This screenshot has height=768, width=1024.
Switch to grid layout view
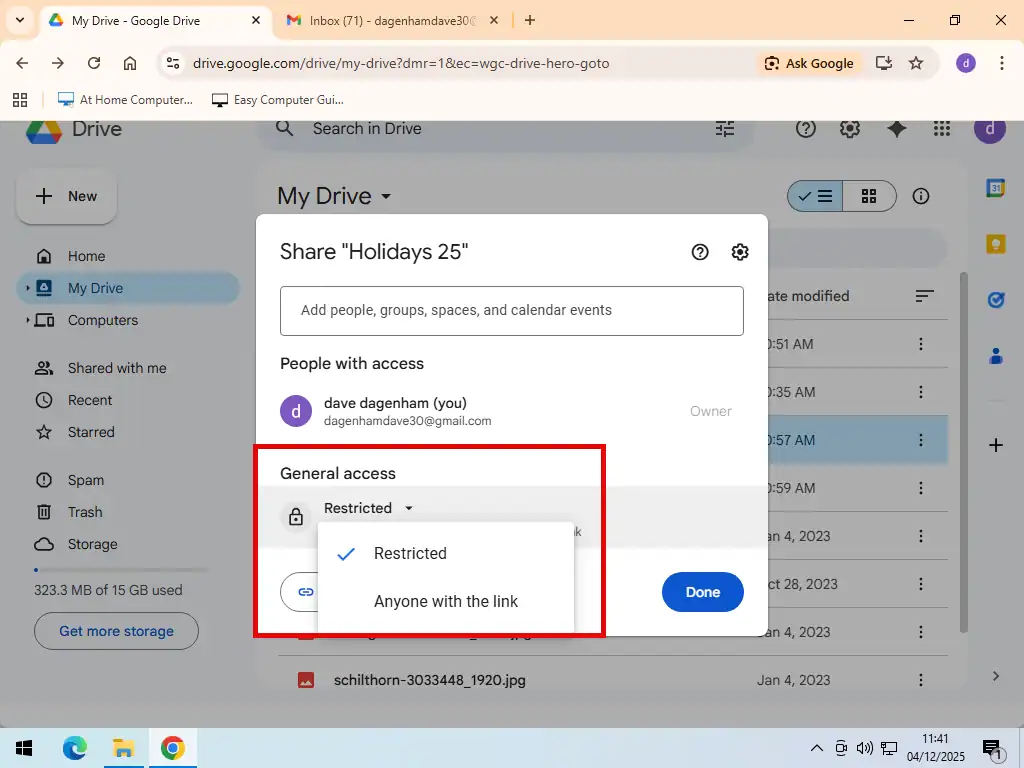(x=869, y=197)
